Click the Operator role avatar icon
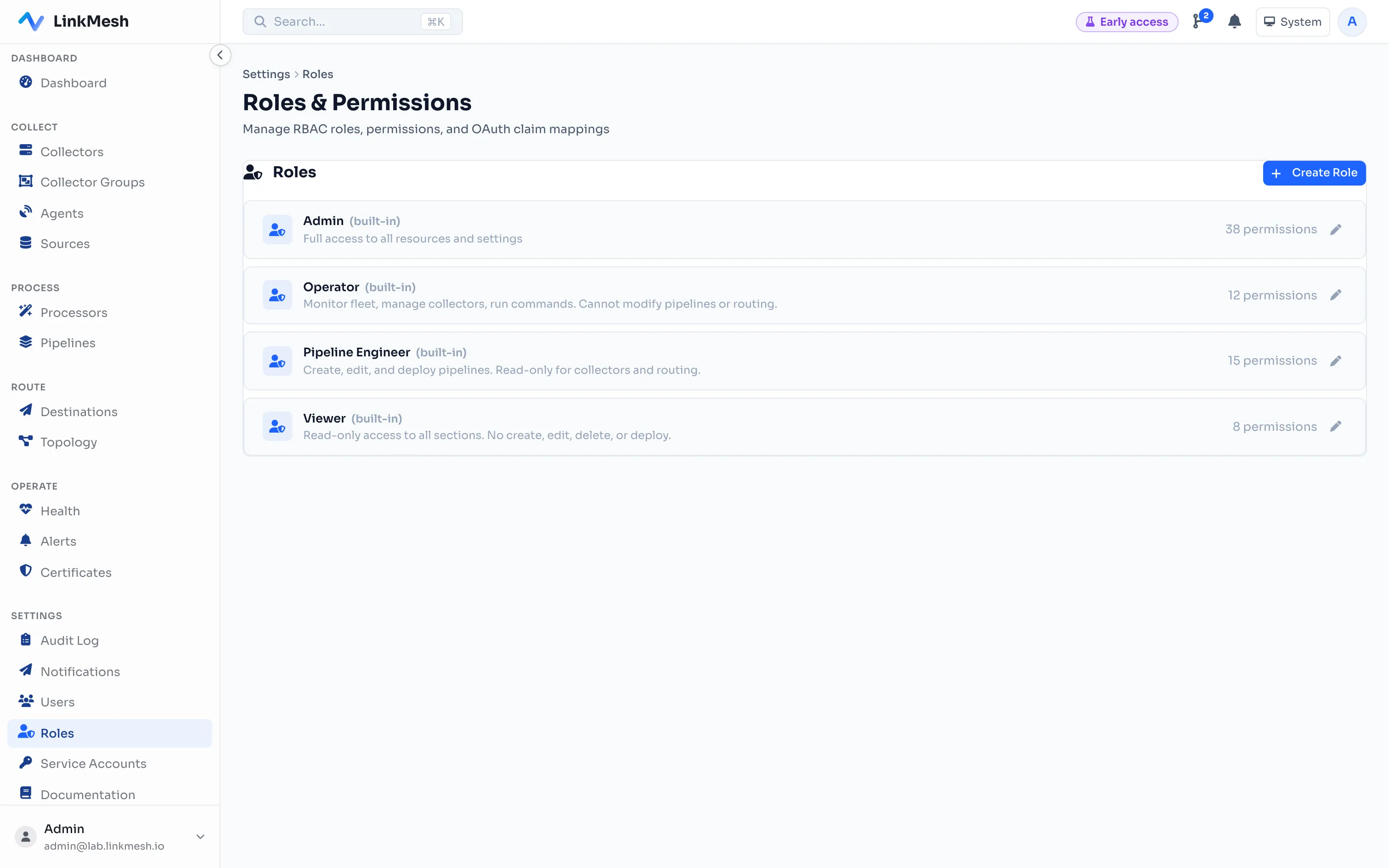The height and width of the screenshot is (868, 1389). pos(277,295)
